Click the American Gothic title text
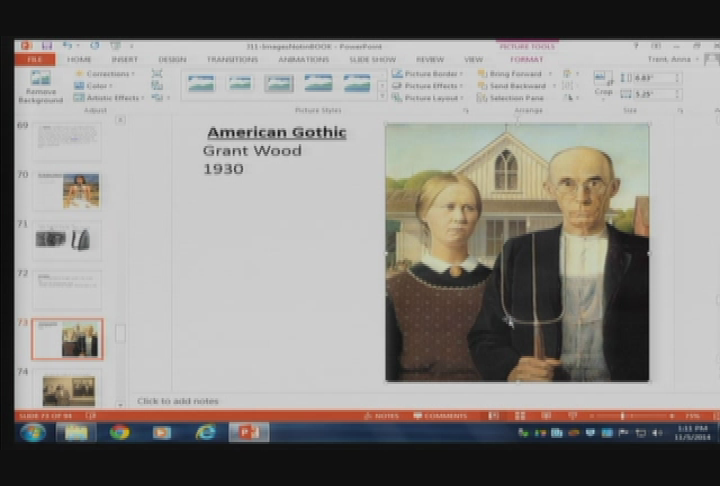Image resolution: width=720 pixels, height=486 pixels. [277, 132]
